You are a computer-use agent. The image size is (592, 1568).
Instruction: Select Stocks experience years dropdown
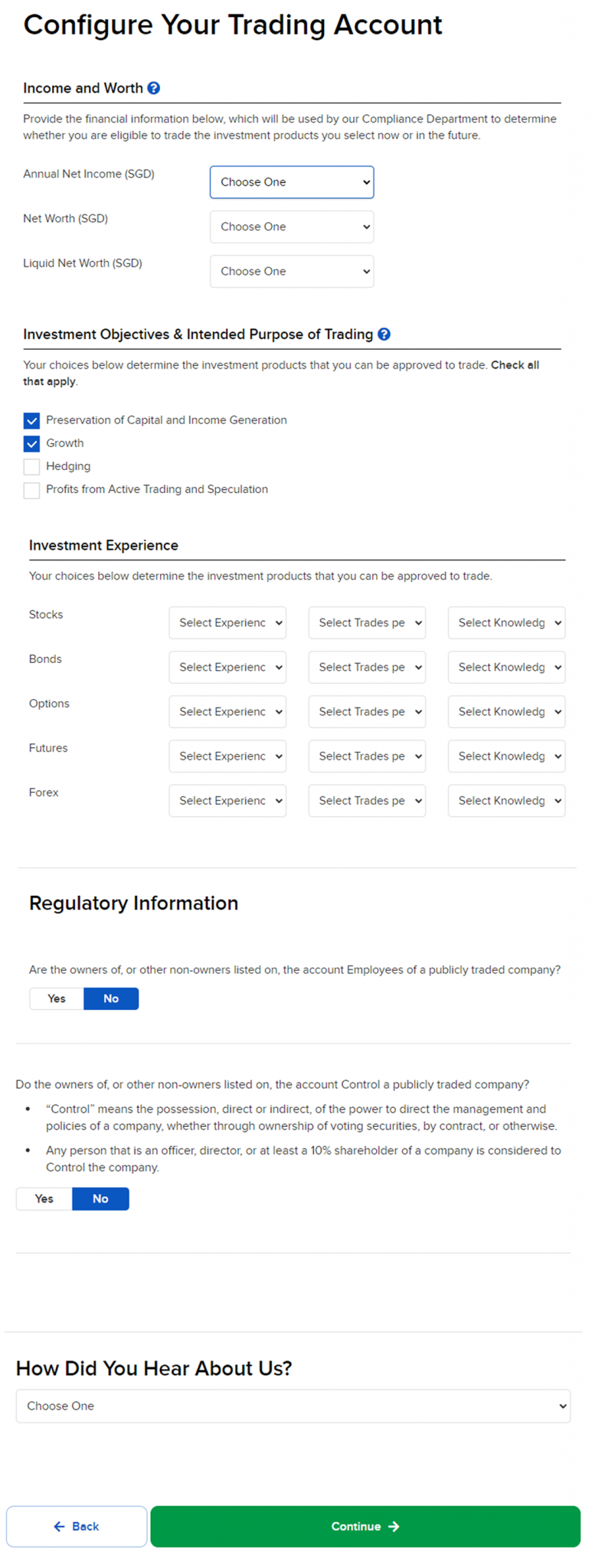pos(227,622)
